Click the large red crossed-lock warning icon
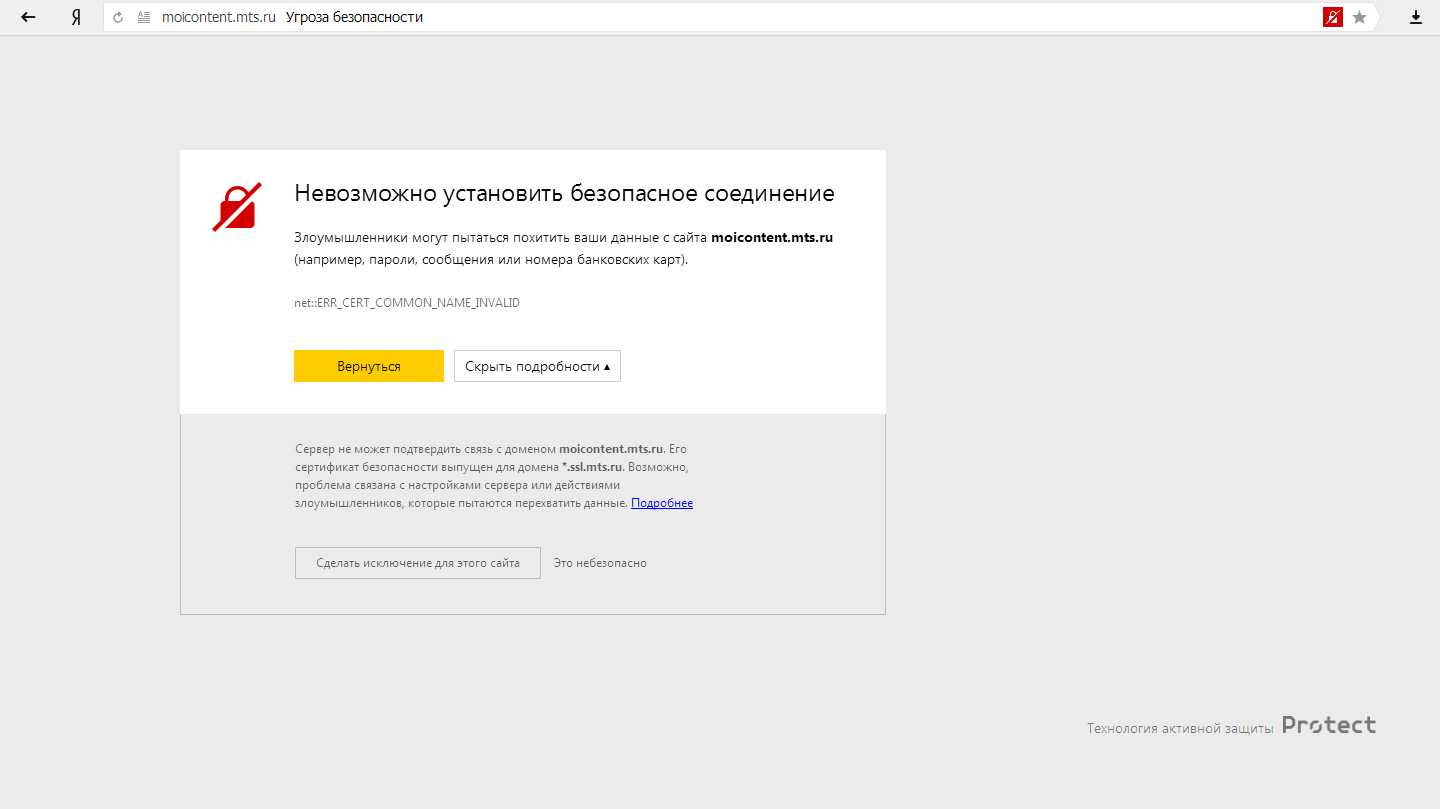Screen dimensions: 1440x809 [237, 207]
